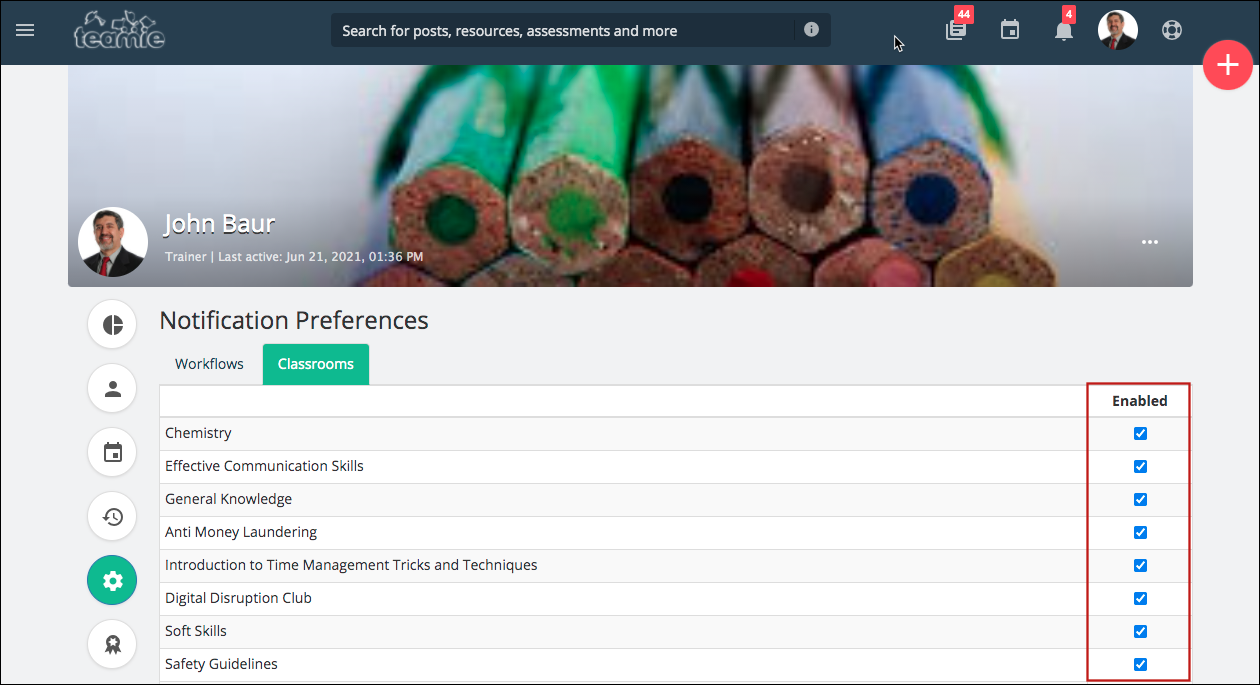Open the user avatar menu in top bar
The height and width of the screenshot is (685, 1260).
[x=1118, y=30]
